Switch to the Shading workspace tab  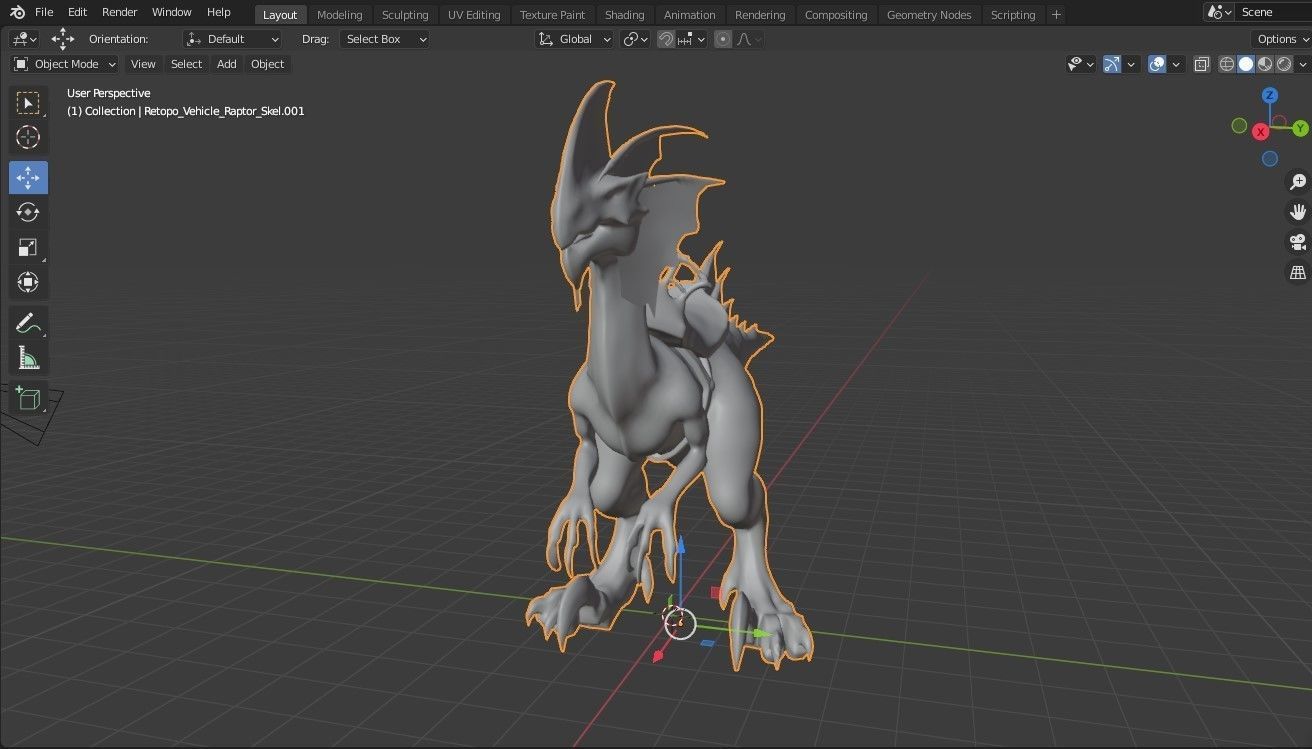click(624, 14)
